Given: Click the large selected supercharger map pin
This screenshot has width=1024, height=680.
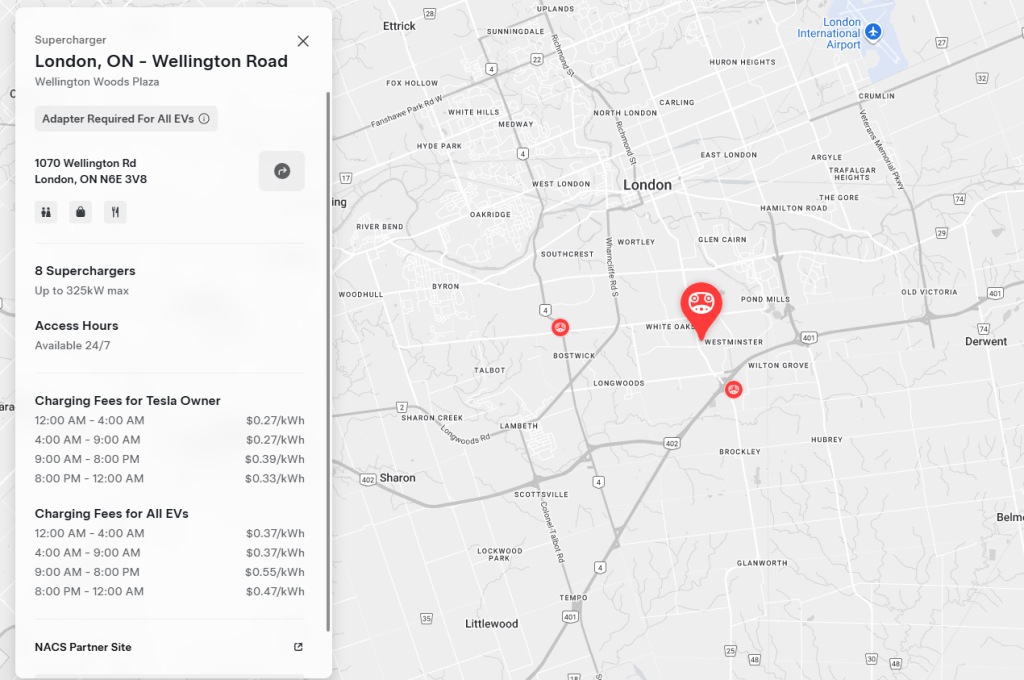Looking at the screenshot, I should pyautogui.click(x=700, y=304).
